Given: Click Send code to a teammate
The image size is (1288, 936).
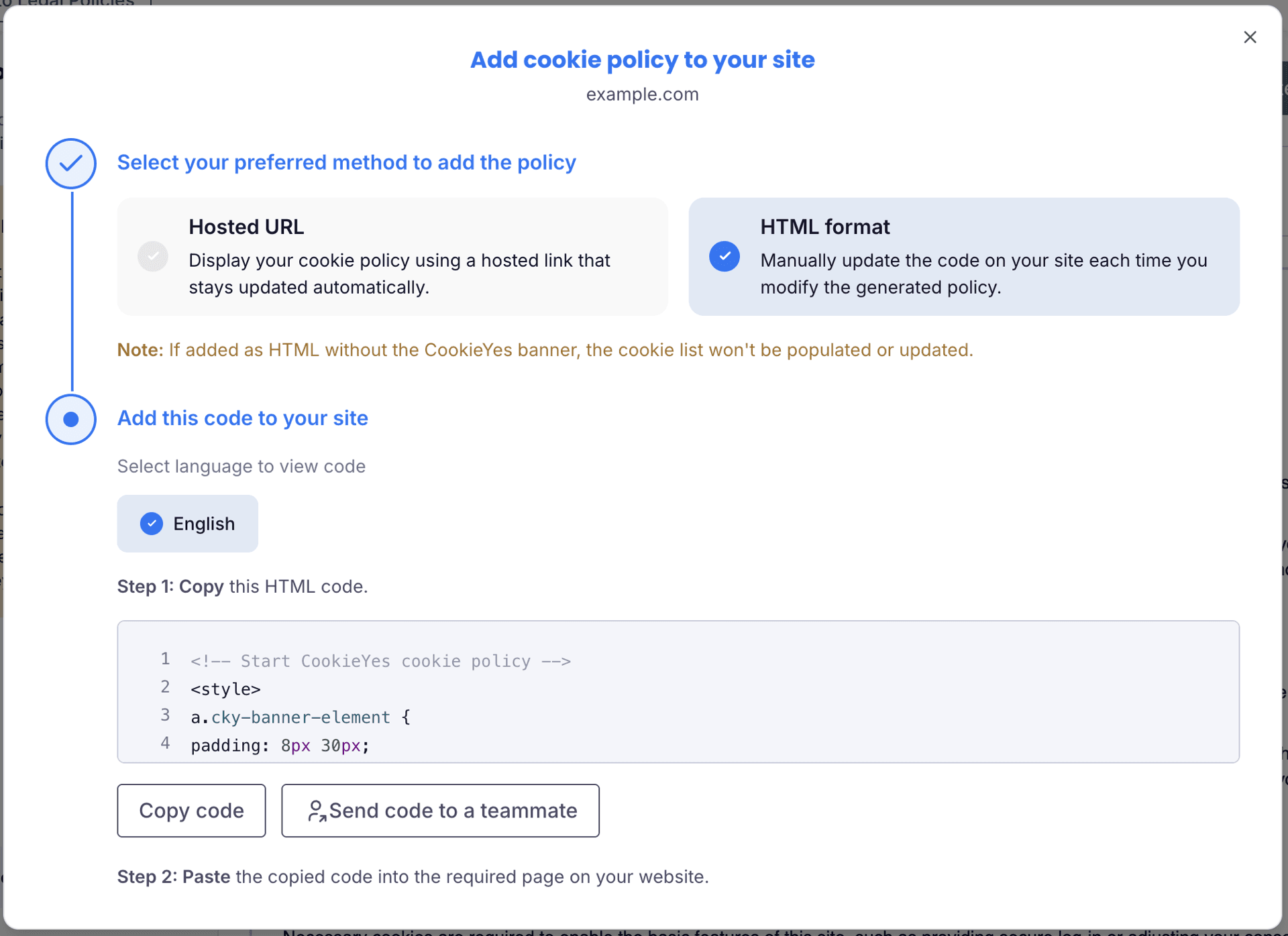Looking at the screenshot, I should tap(440, 811).
